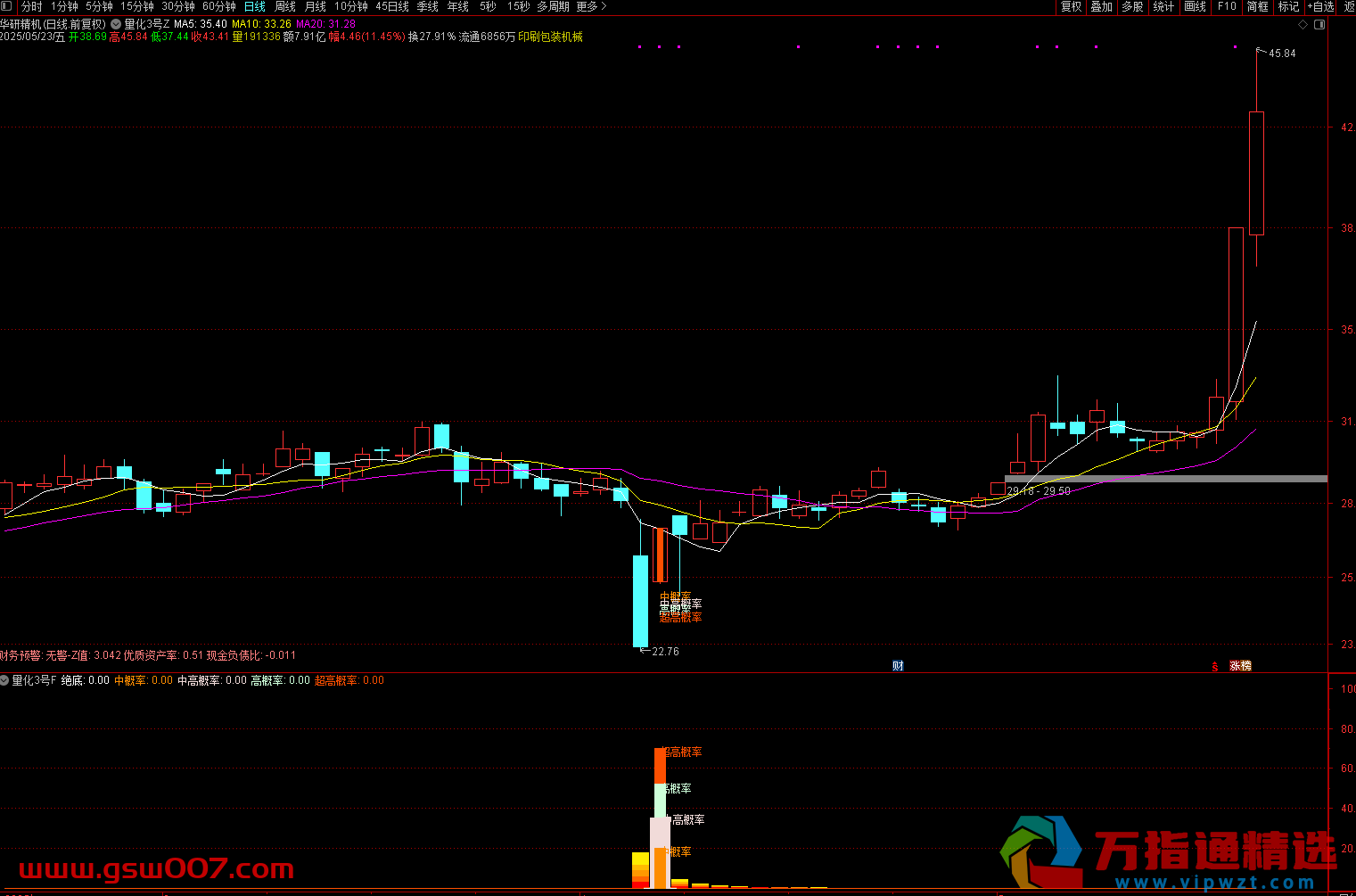Click the 超高概率 label in sub-chart
Image resolution: width=1356 pixels, height=896 pixels.
click(681, 752)
